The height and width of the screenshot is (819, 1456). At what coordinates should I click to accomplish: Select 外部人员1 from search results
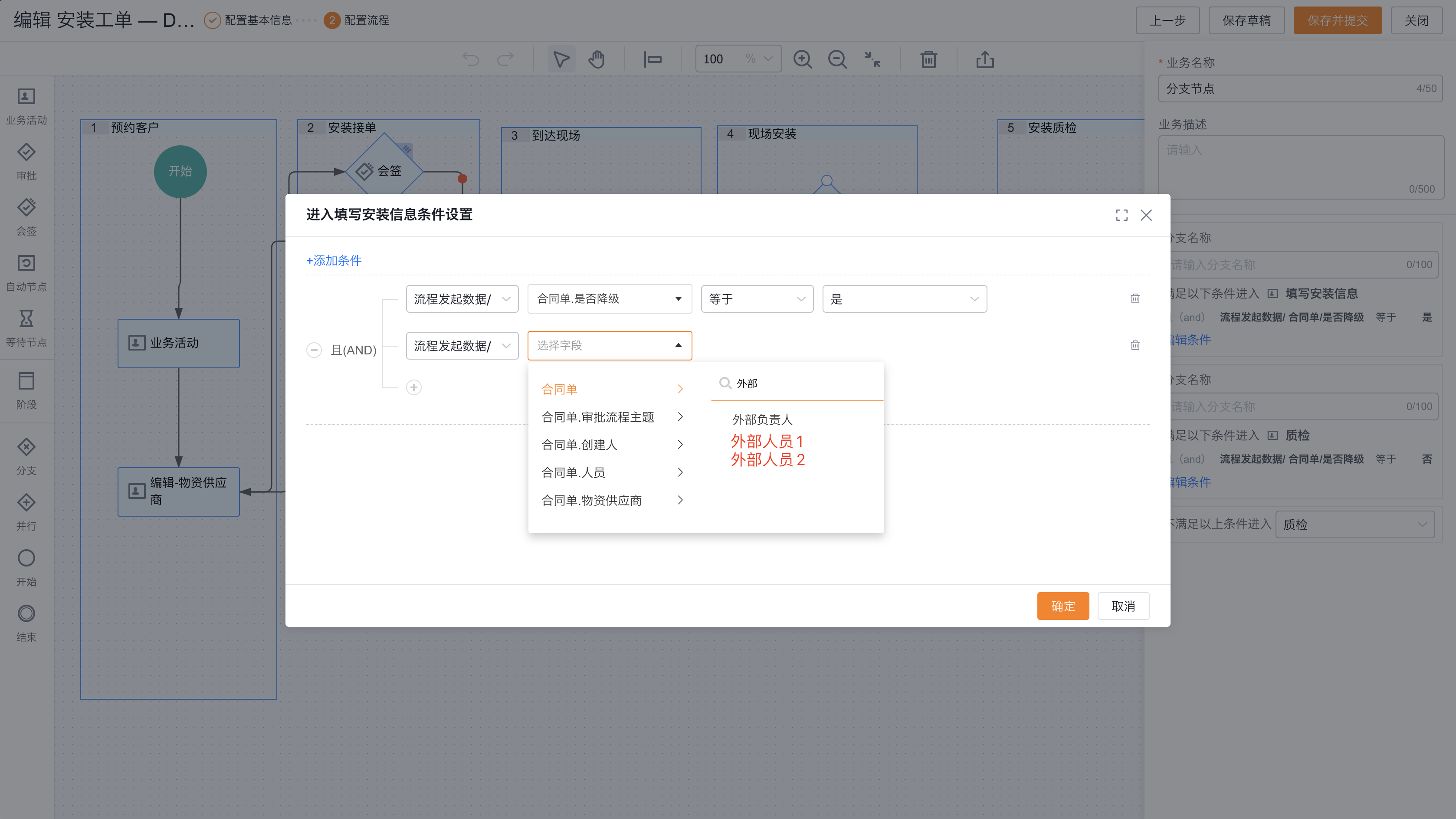tap(767, 442)
